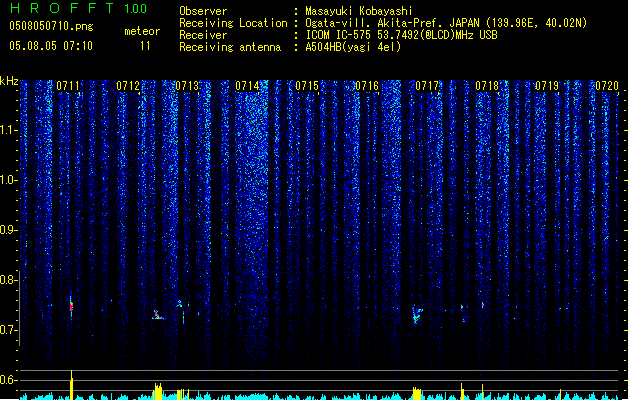629x400 pixels.
Task: Click the 'Receiver' field label
Action: click(x=203, y=35)
